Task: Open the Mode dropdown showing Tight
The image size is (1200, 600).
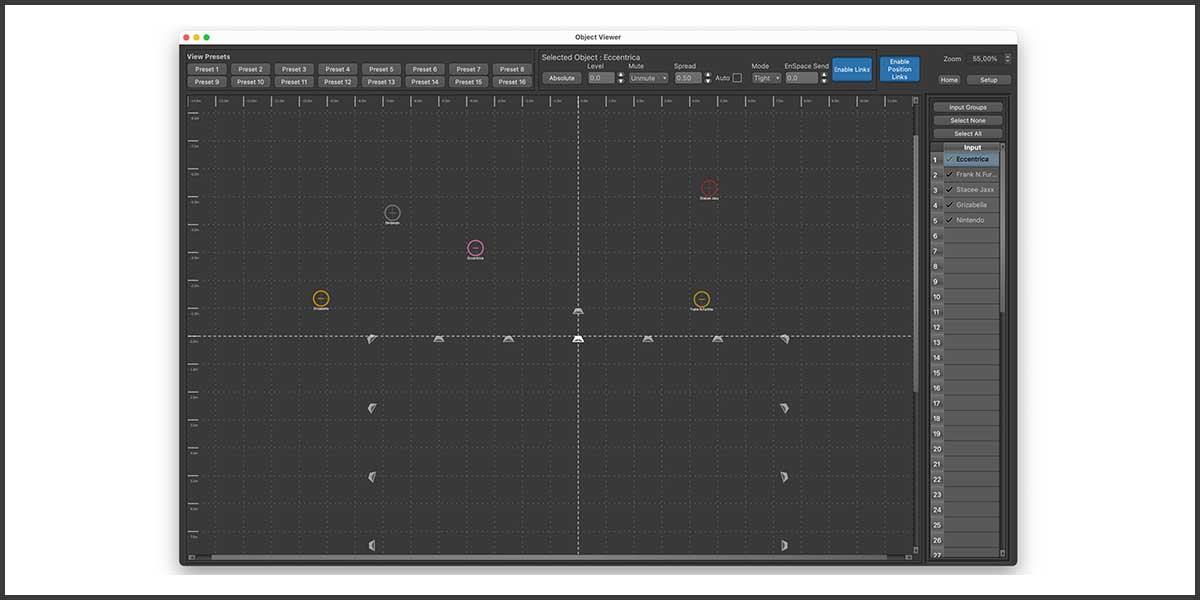Action: 767,78
